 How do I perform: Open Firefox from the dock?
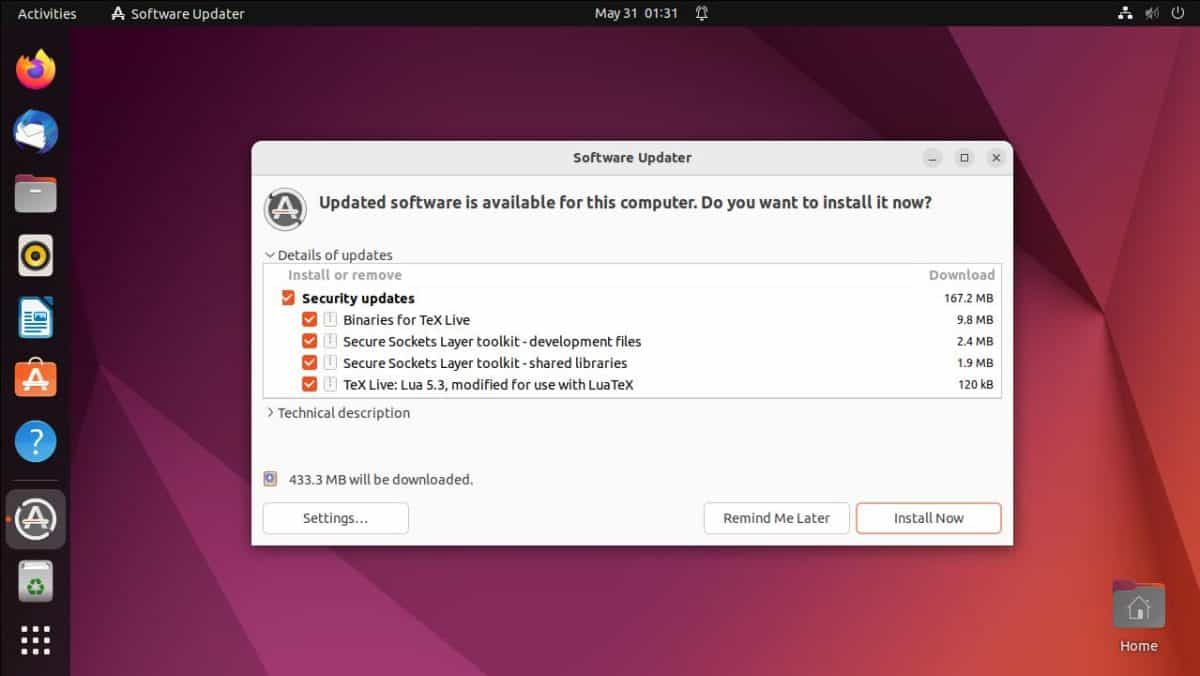[x=35, y=70]
